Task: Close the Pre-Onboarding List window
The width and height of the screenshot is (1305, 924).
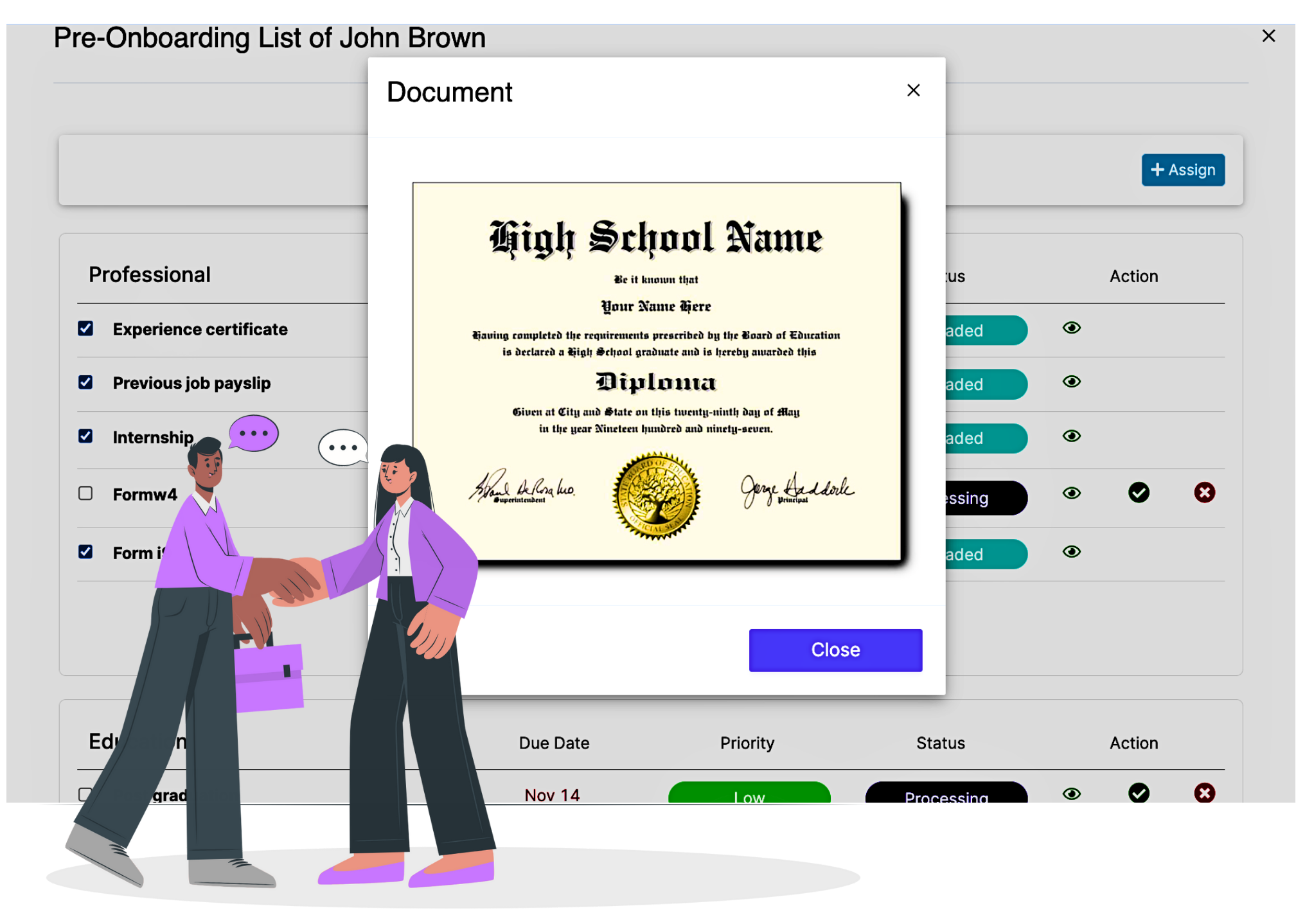Action: click(x=1268, y=35)
